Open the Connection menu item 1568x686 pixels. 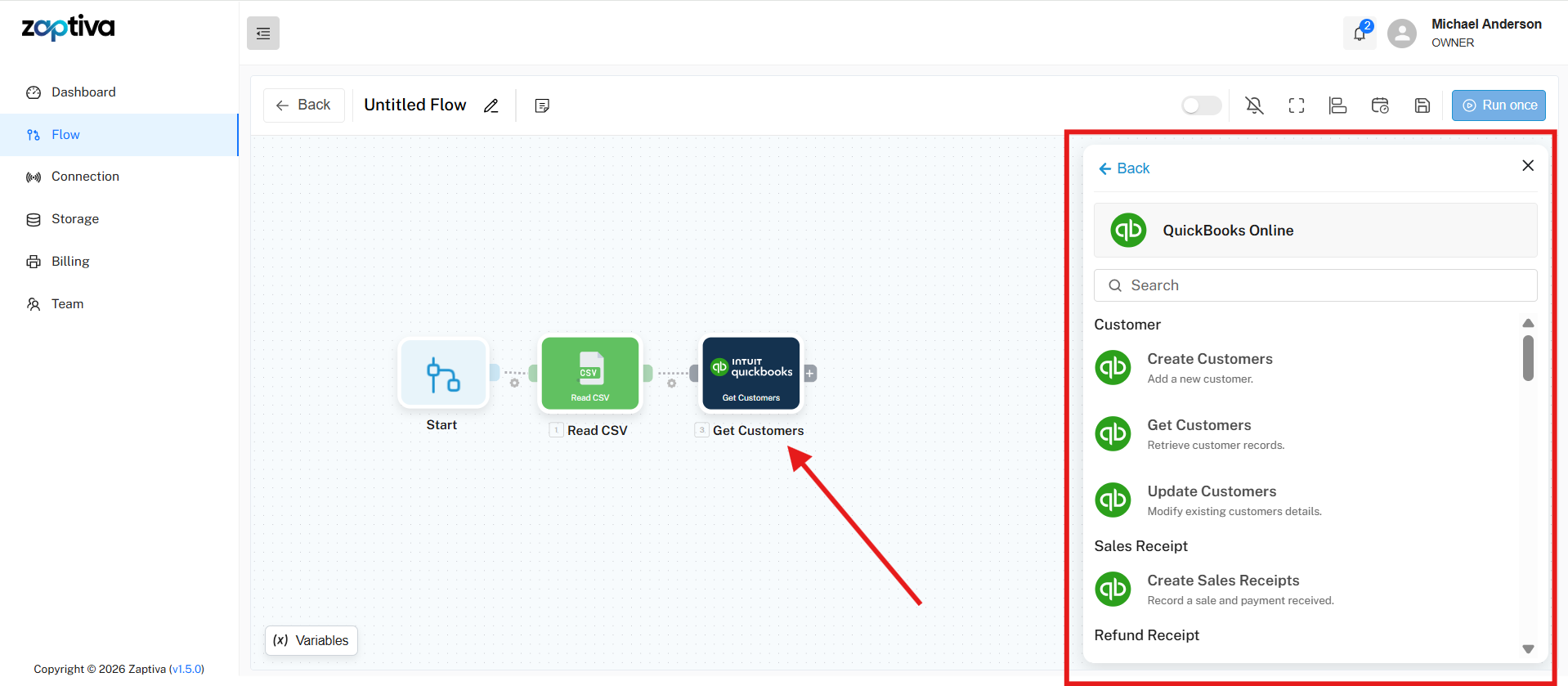(85, 177)
